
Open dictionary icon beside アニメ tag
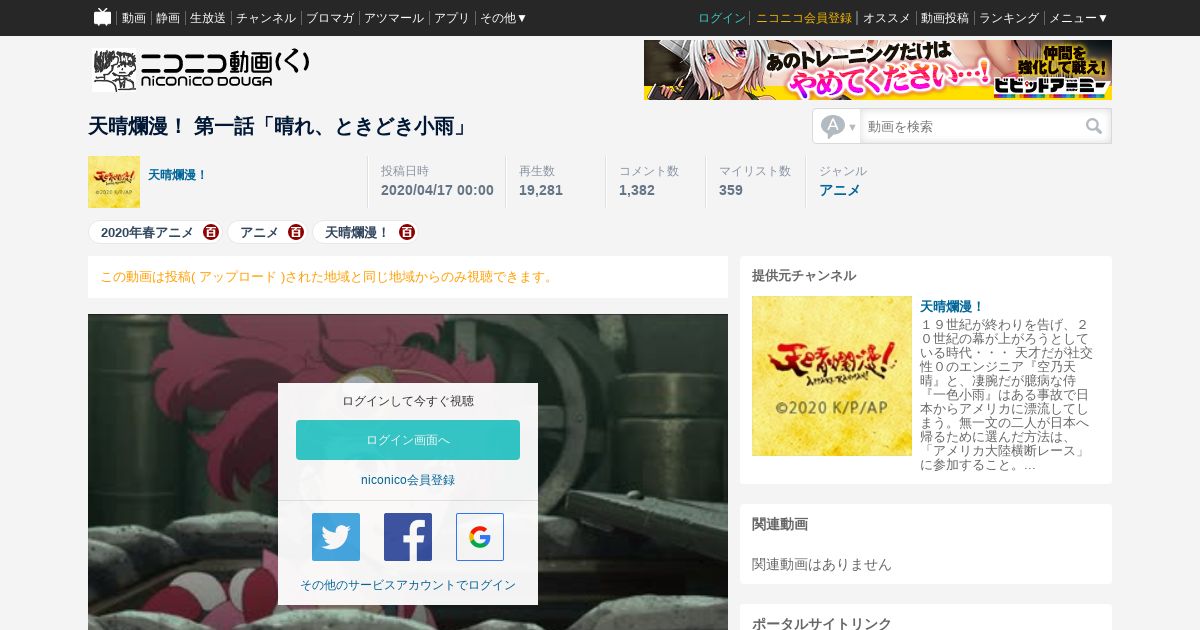point(295,232)
